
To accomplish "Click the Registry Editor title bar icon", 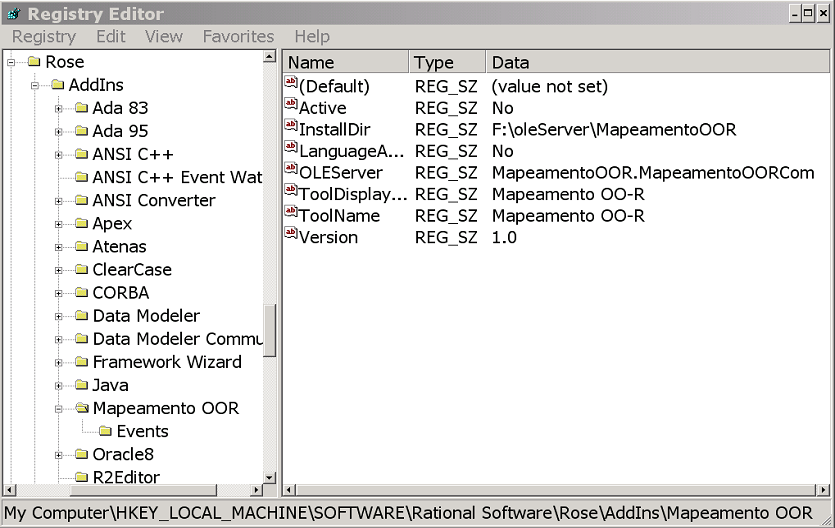I will (x=14, y=14).
